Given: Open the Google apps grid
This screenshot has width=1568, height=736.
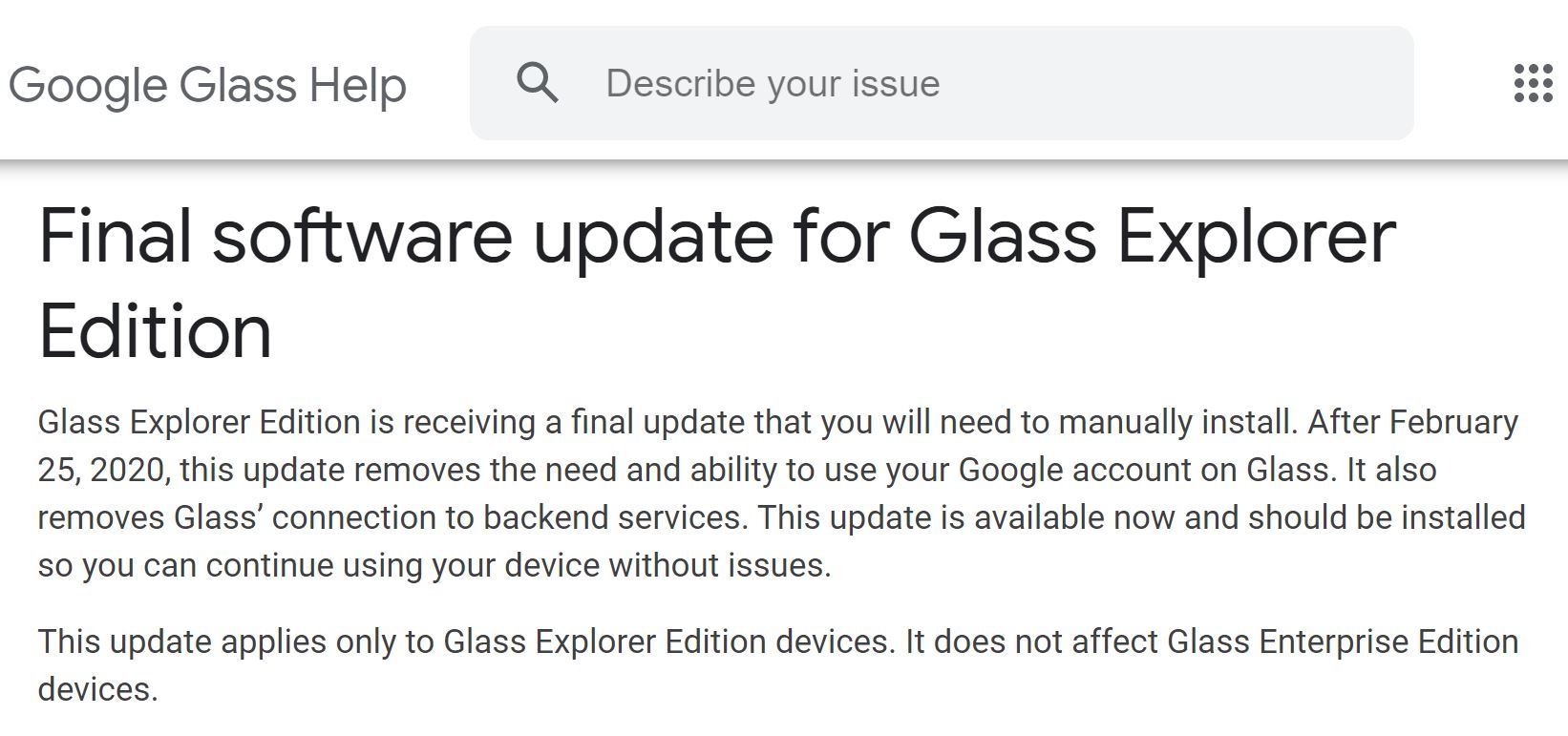Looking at the screenshot, I should [1534, 83].
